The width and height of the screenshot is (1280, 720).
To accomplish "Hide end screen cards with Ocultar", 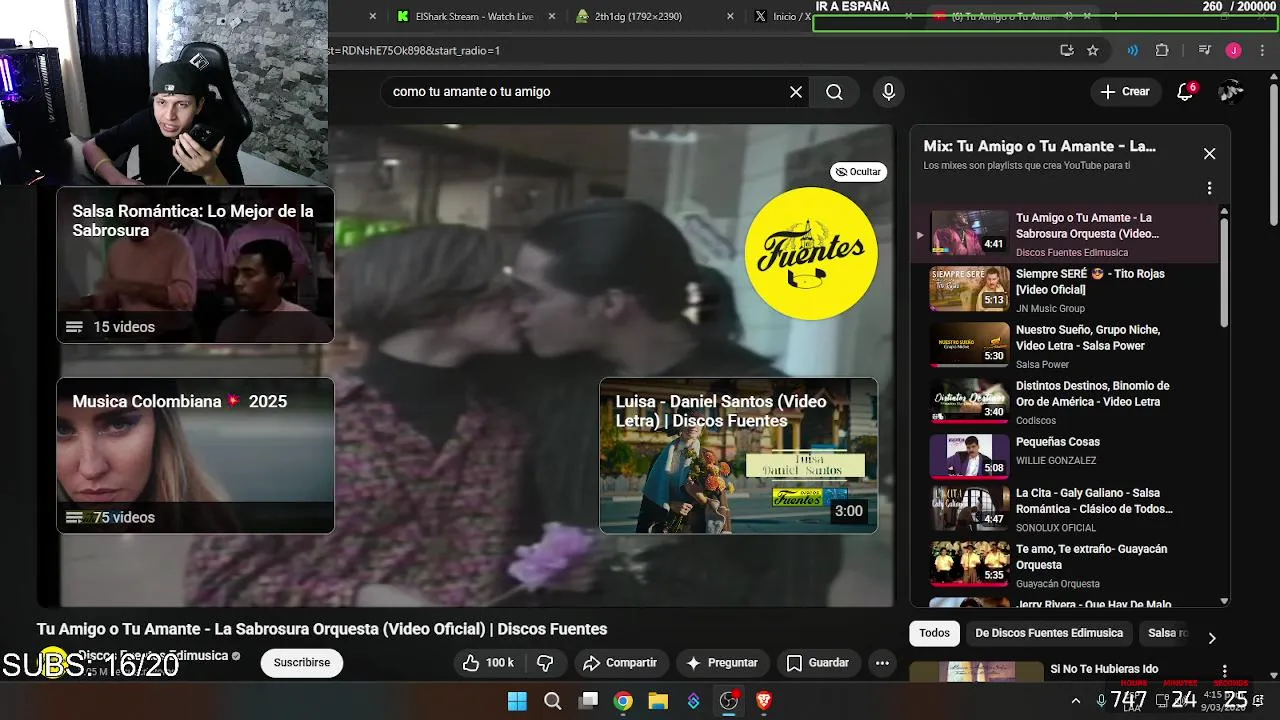I will click(858, 172).
